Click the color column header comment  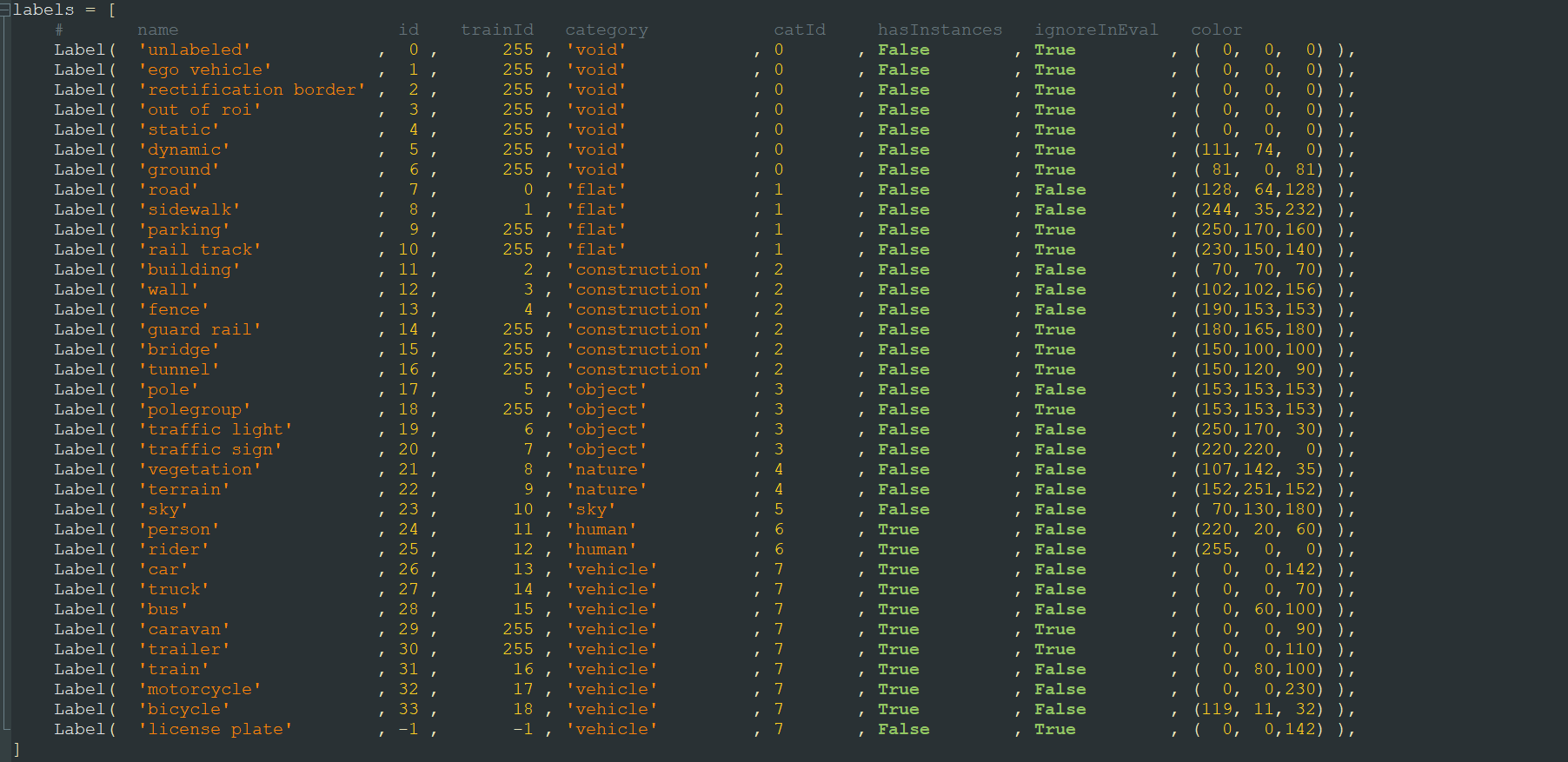click(x=1216, y=30)
